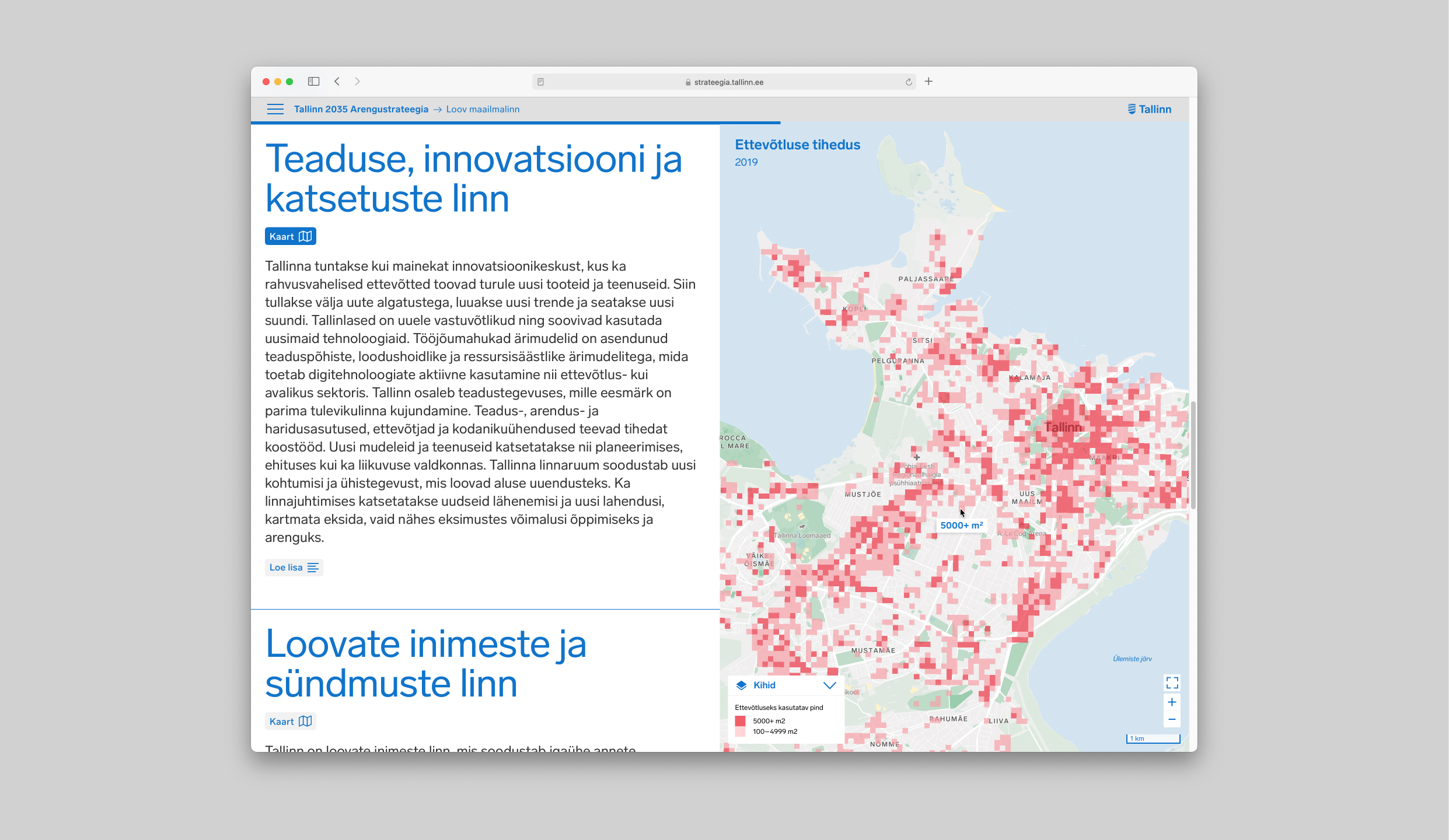Click the 5000+ m2 red legend swatch
Image resolution: width=1449 pixels, height=840 pixels.
(741, 721)
